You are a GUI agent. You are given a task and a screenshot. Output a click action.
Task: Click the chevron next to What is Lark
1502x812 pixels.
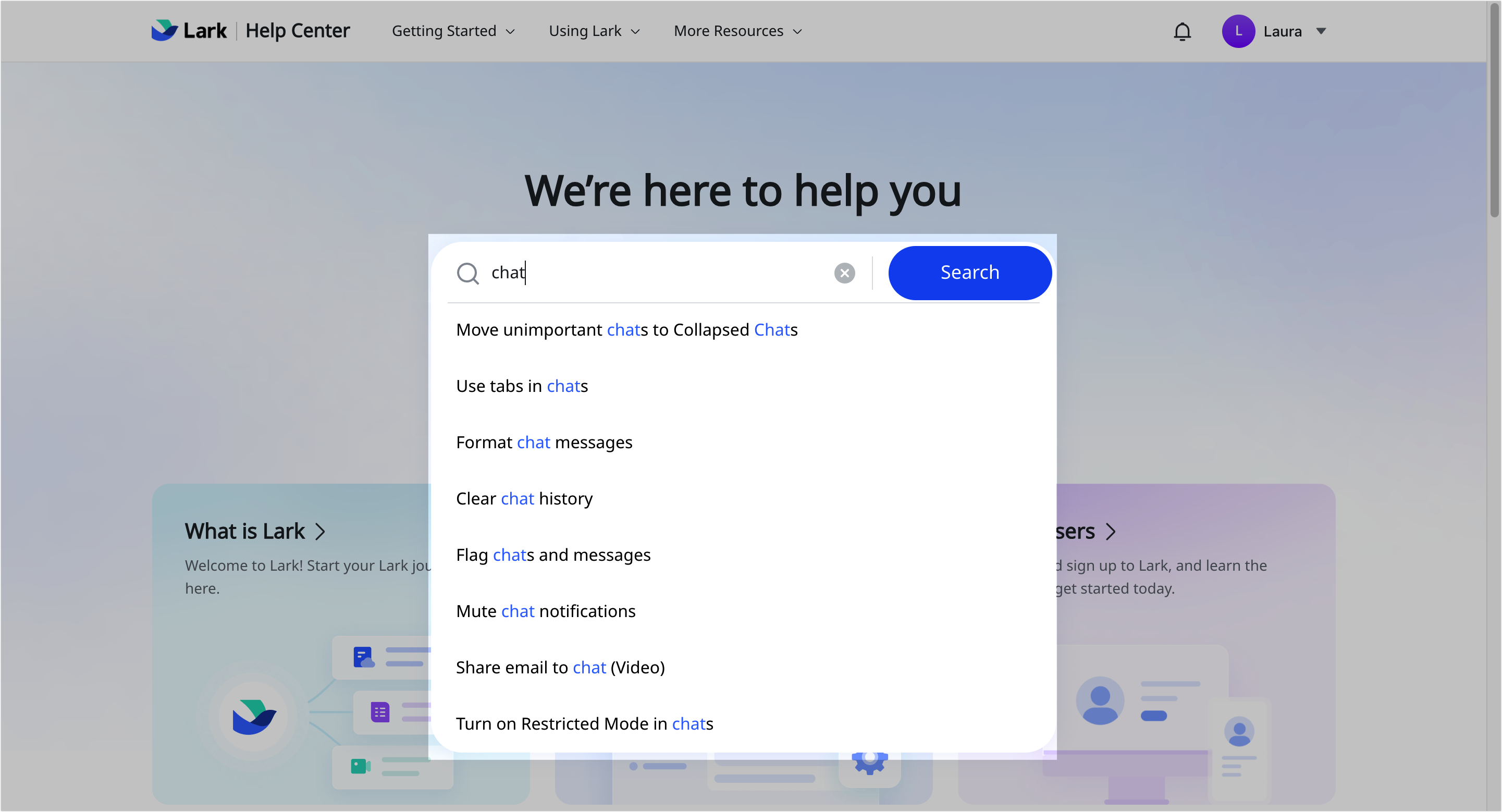(320, 532)
